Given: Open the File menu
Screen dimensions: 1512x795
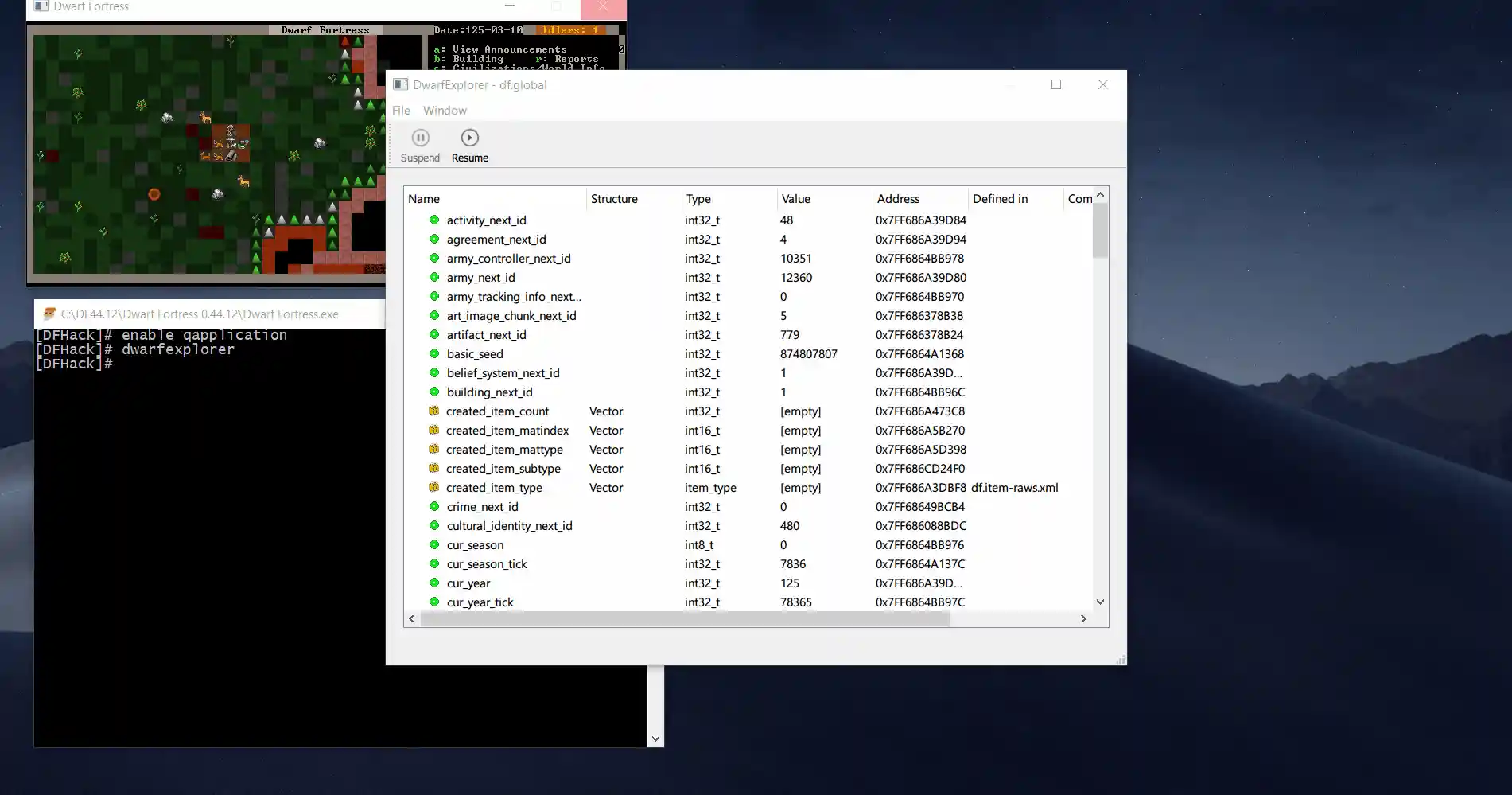Looking at the screenshot, I should click(x=401, y=111).
